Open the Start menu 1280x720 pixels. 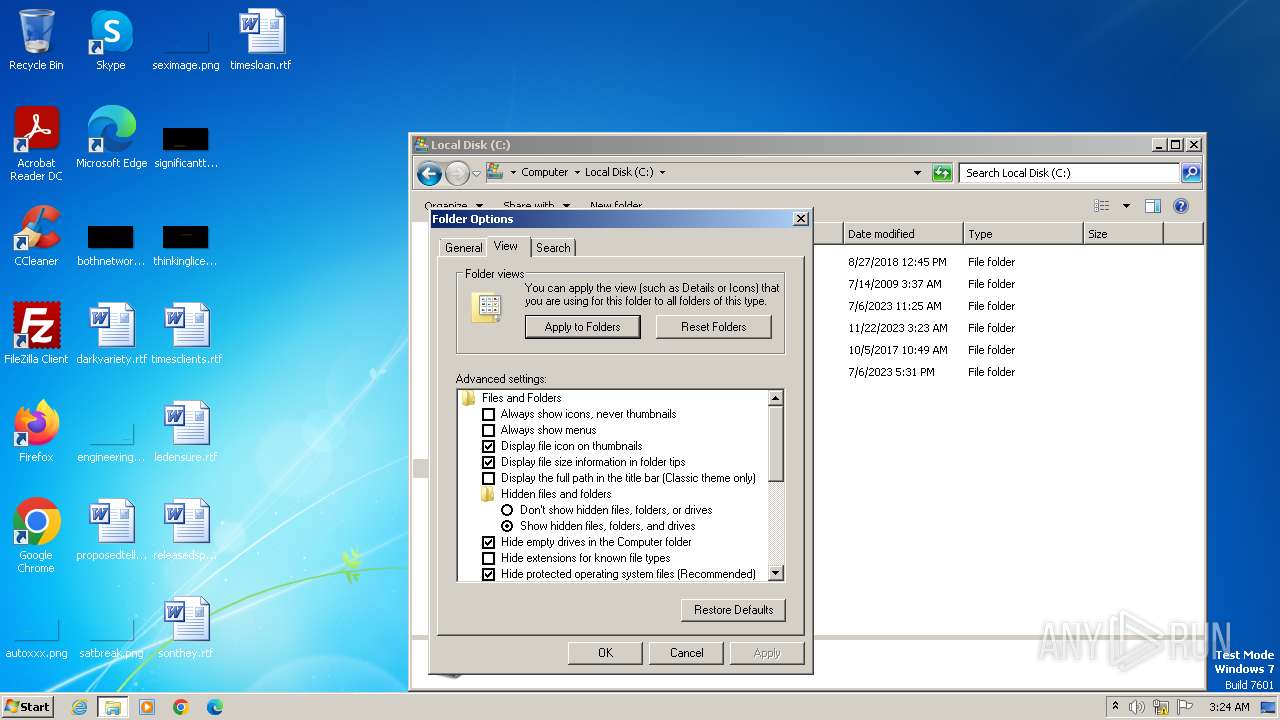(28, 707)
